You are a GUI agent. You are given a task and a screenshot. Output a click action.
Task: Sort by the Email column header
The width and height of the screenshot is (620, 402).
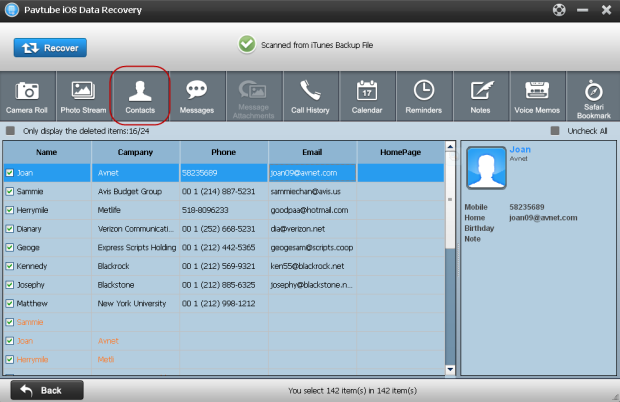[x=312, y=152]
